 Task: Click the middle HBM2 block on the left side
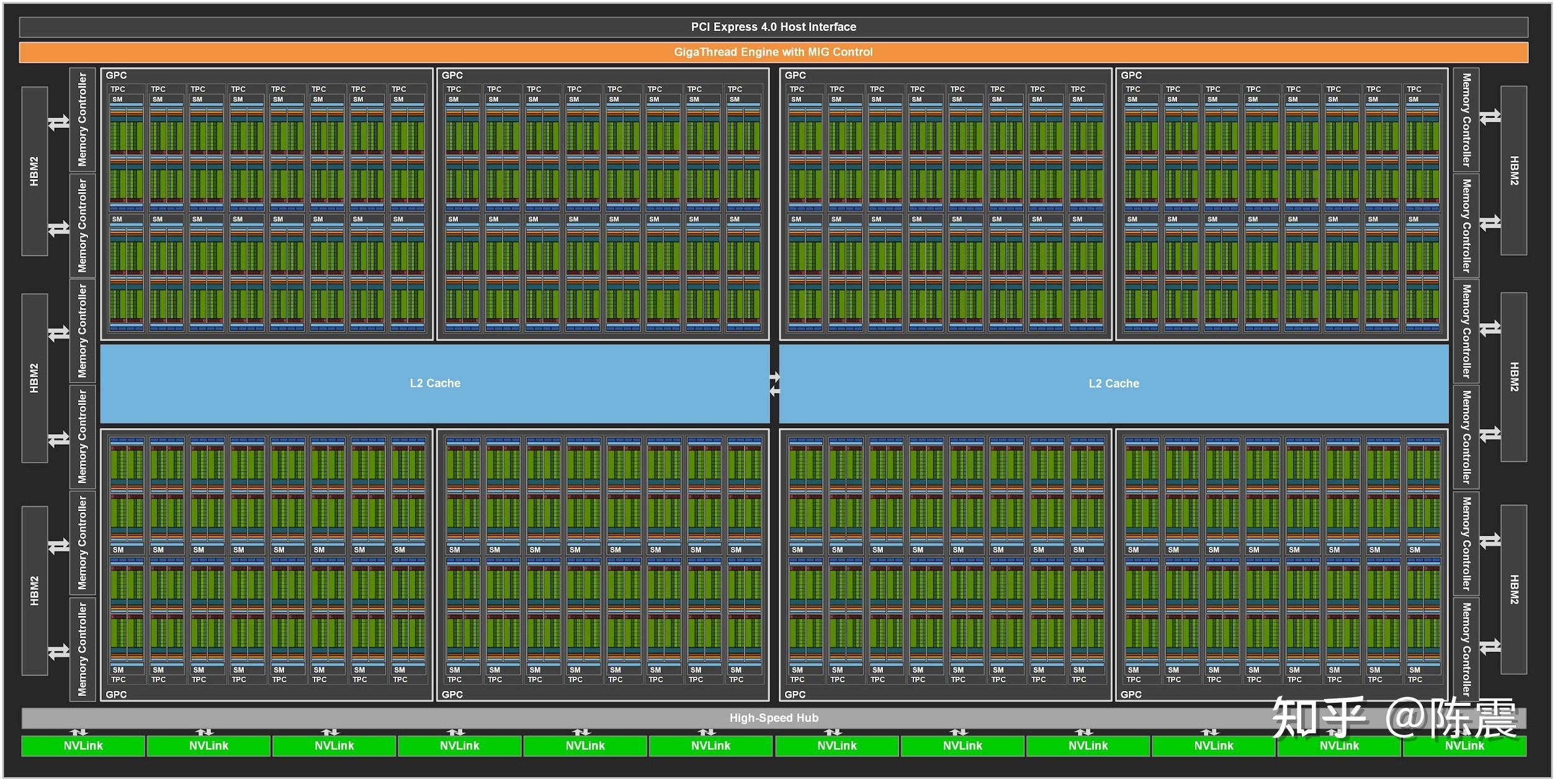(35, 378)
